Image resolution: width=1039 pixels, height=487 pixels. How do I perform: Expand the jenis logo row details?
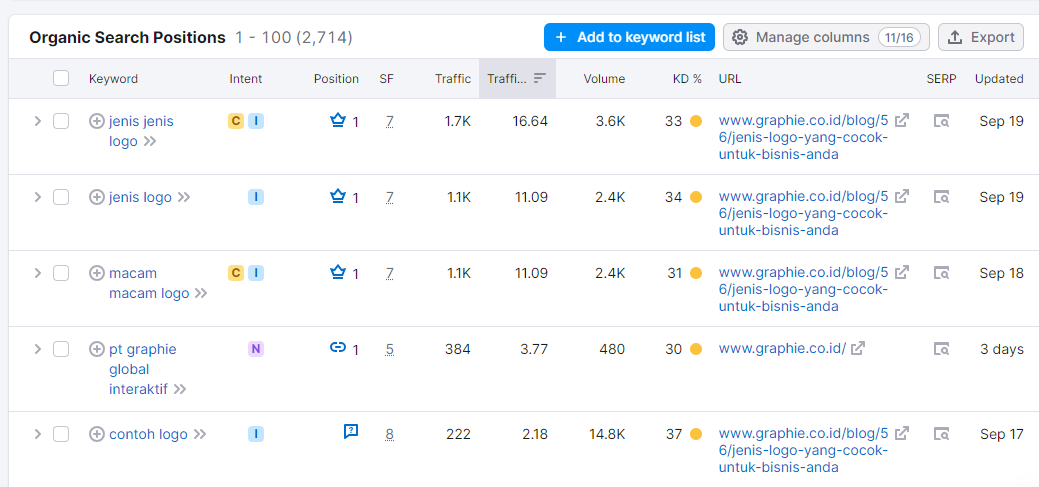[x=38, y=197]
